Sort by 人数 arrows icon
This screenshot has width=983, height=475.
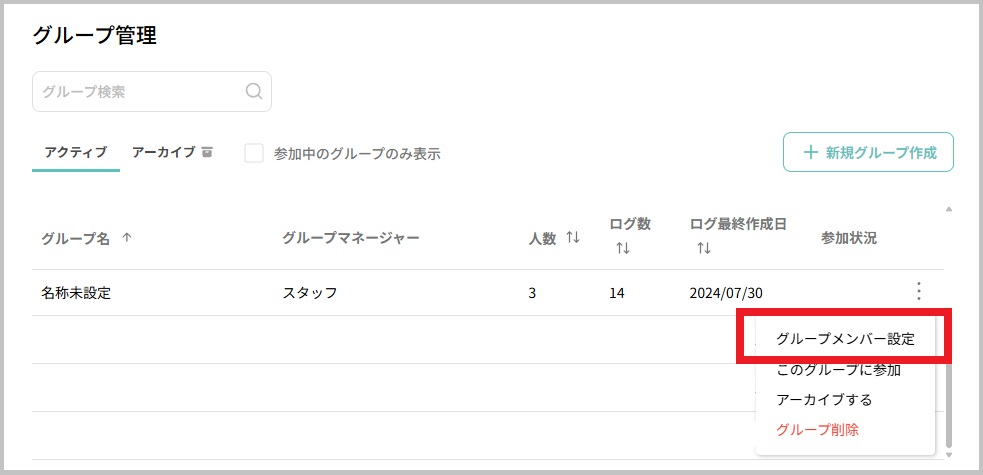point(573,238)
